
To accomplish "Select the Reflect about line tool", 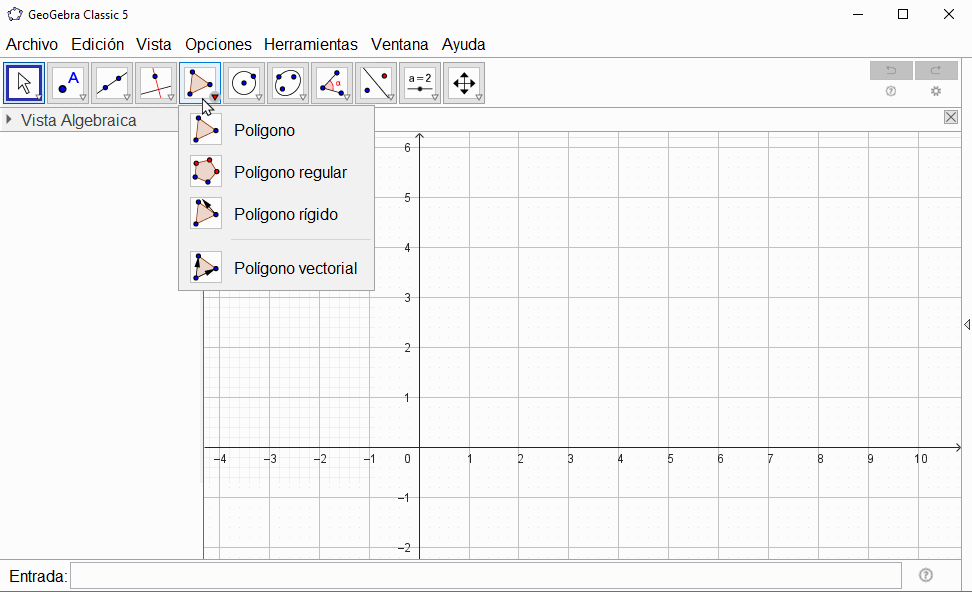I will (x=376, y=83).
